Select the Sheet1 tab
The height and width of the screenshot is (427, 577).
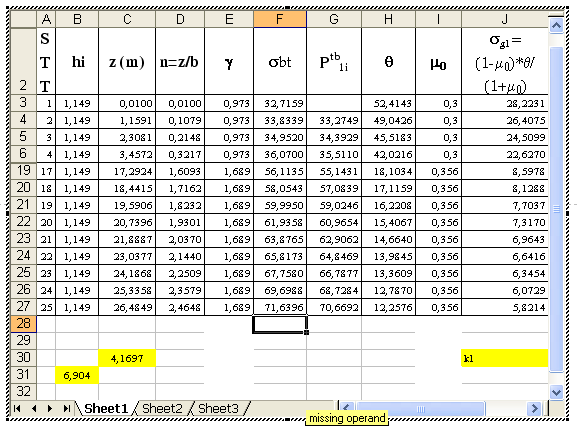click(106, 409)
